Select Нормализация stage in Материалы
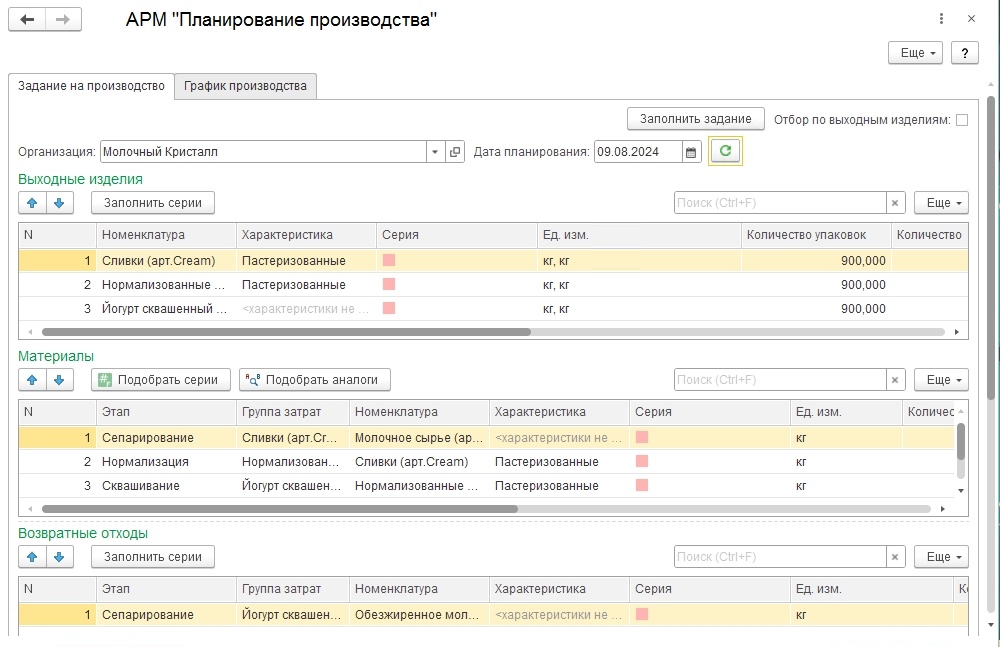Screen dimensions: 1000x647 point(145,461)
